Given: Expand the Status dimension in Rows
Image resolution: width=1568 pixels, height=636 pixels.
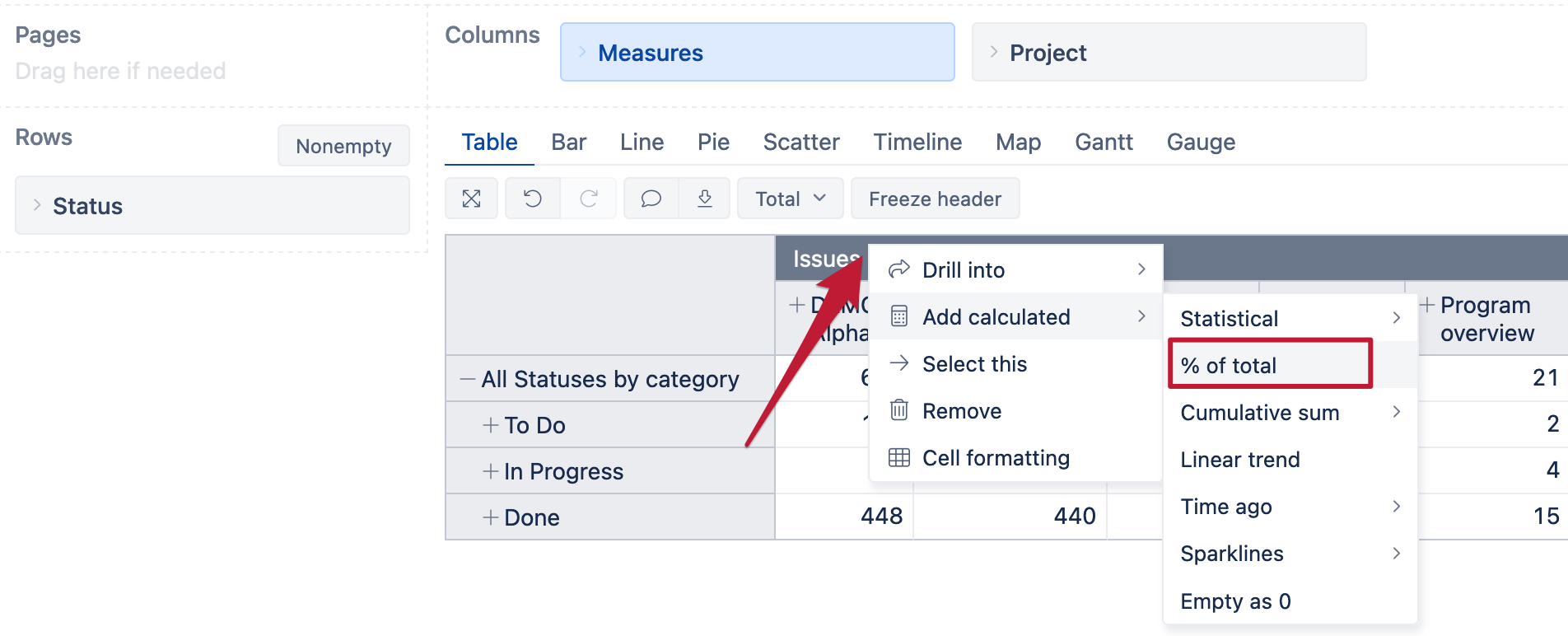Looking at the screenshot, I should click(x=37, y=205).
